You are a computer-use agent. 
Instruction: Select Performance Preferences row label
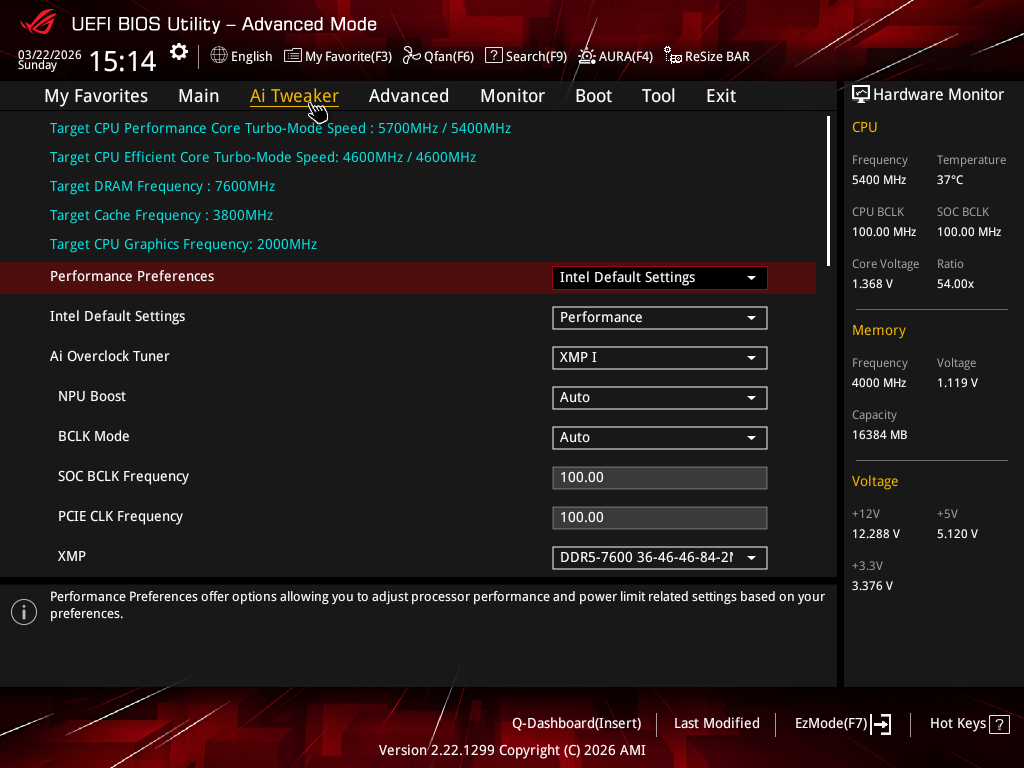click(132, 276)
